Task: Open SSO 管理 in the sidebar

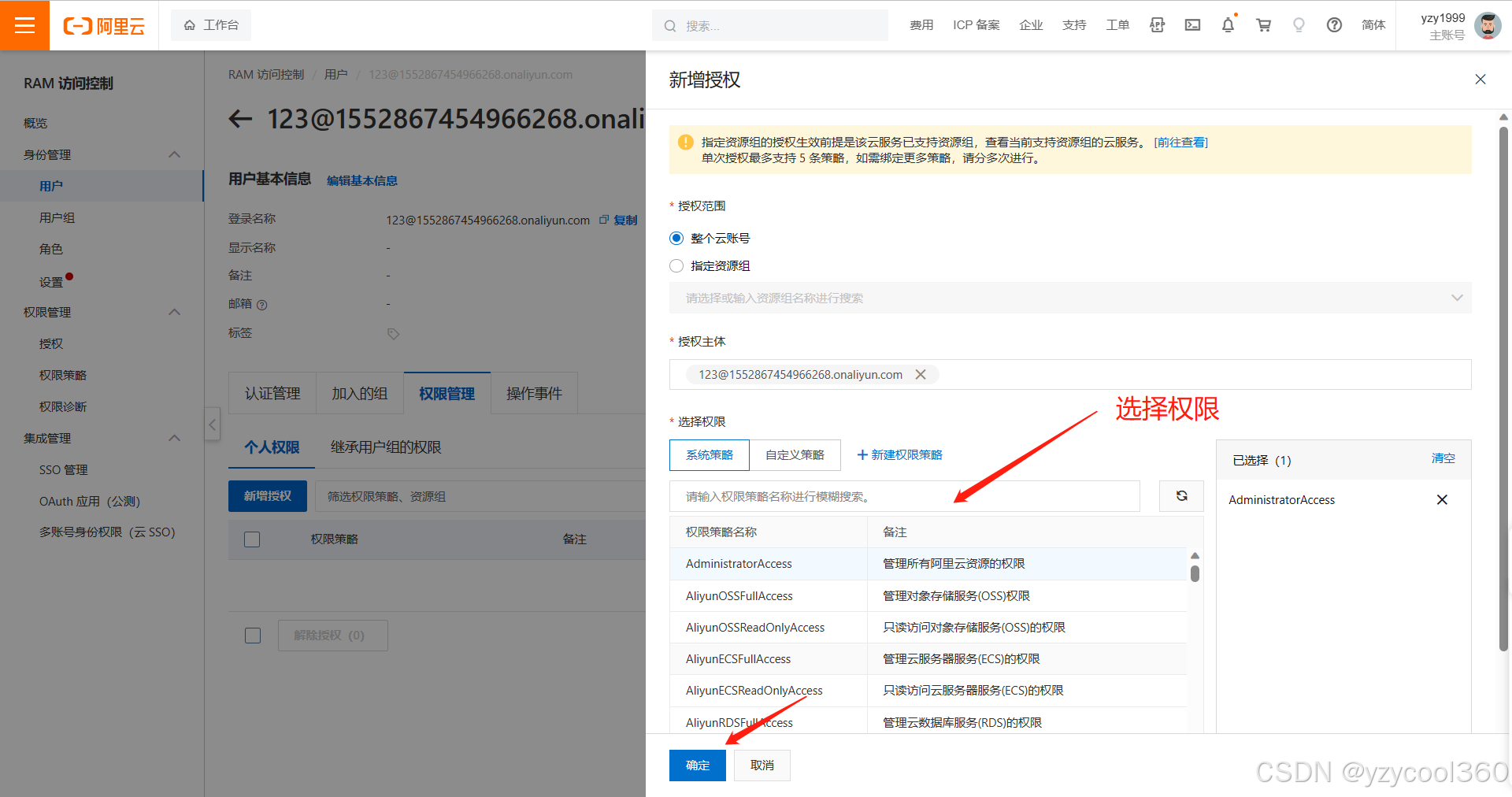Action: [64, 470]
